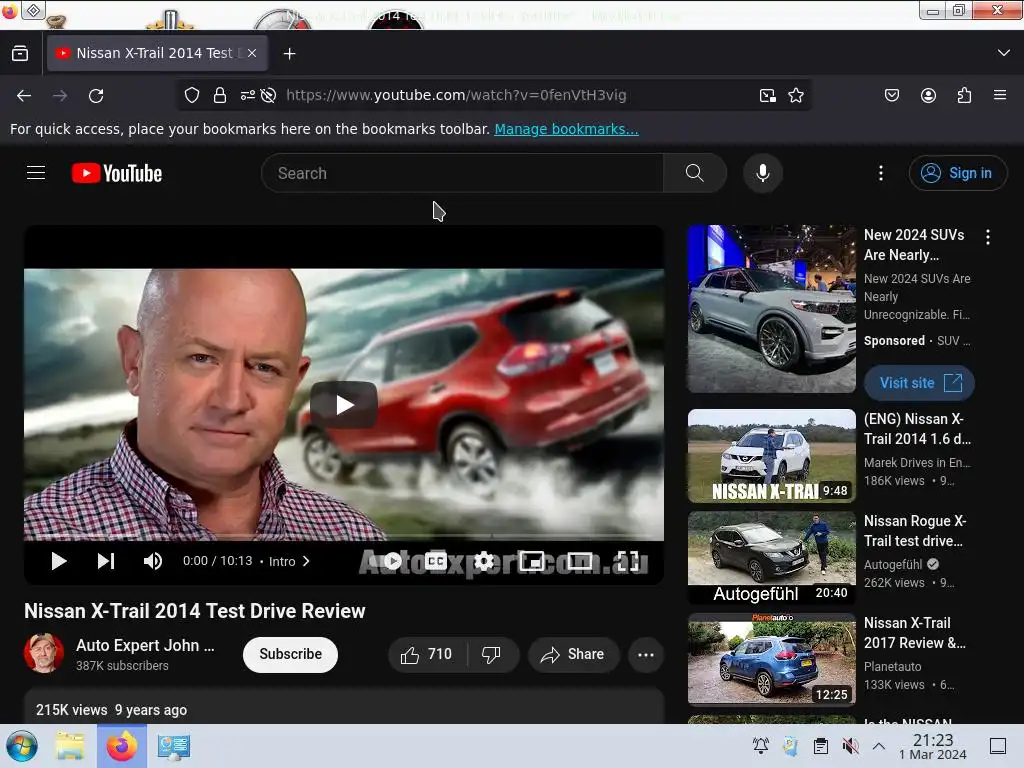
Task: Open player settings gear
Action: pos(484,561)
